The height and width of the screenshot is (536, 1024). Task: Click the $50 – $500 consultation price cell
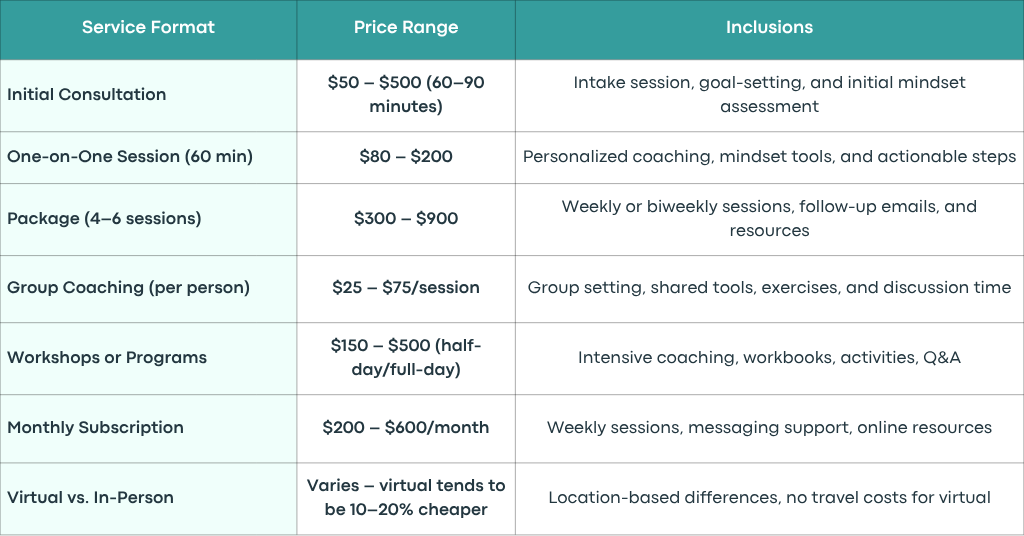point(406,95)
